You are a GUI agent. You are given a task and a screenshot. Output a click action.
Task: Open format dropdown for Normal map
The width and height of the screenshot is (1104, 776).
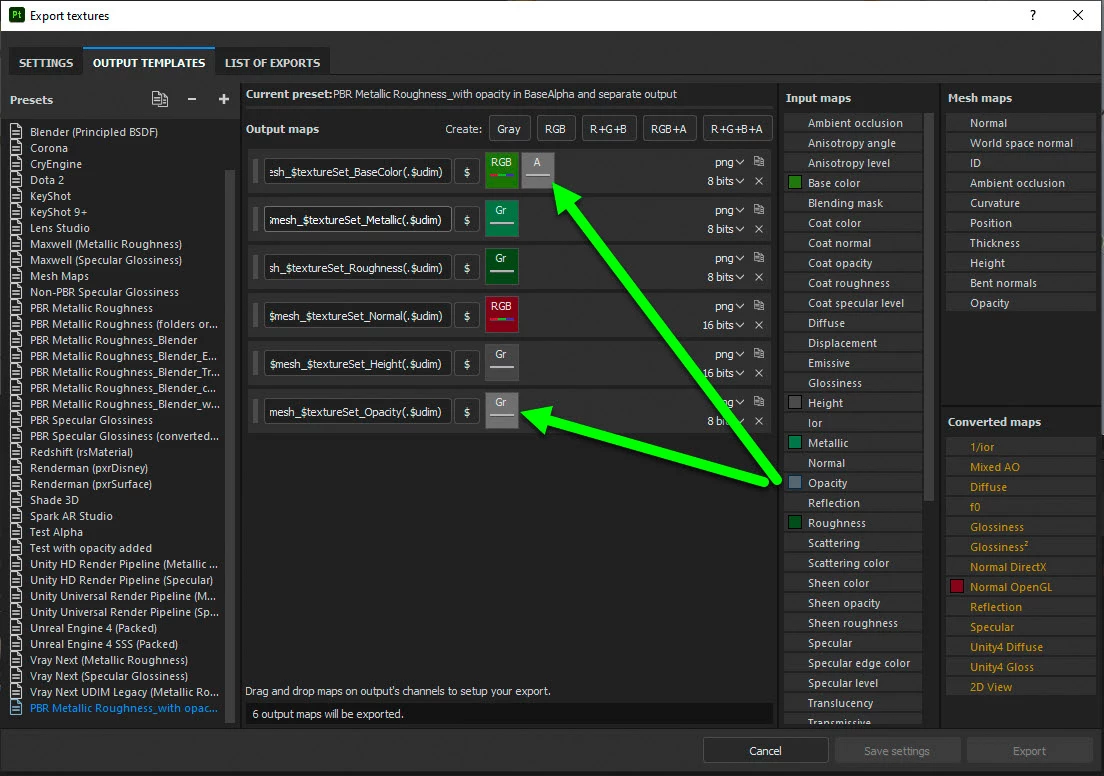pyautogui.click(x=729, y=306)
